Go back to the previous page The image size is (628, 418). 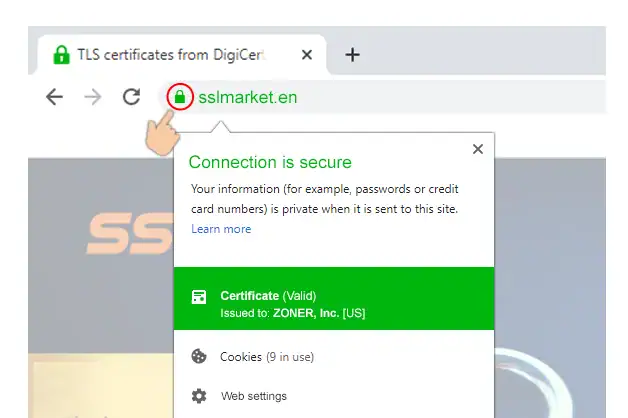(54, 97)
